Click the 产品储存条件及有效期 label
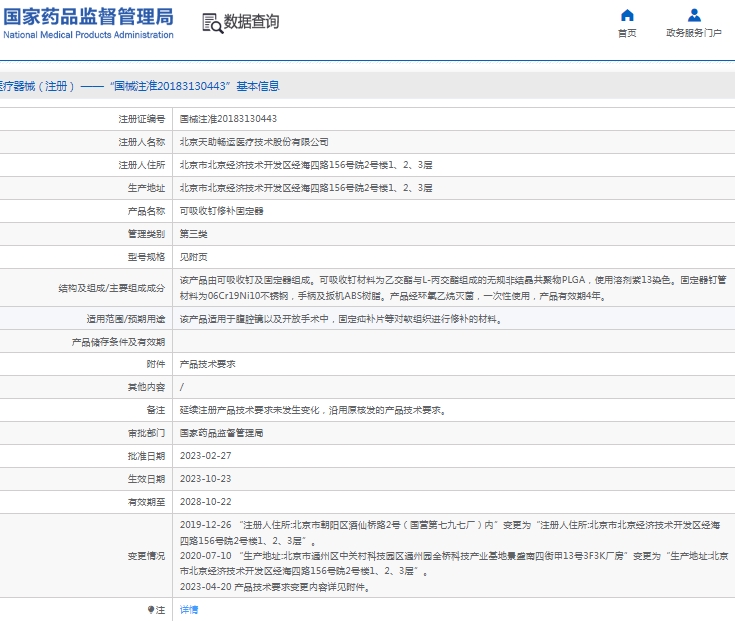 click(x=118, y=342)
